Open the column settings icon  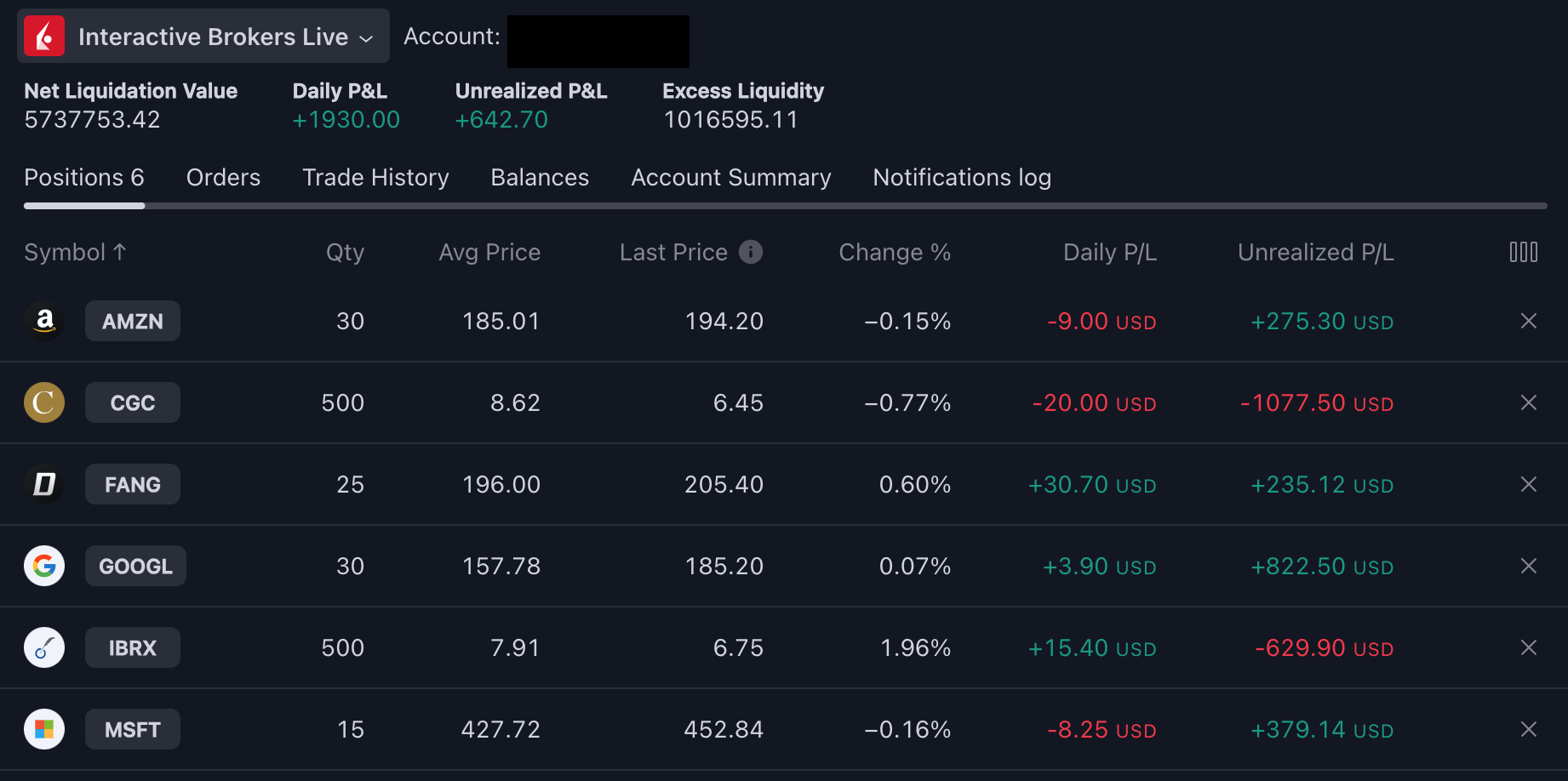pyautogui.click(x=1523, y=252)
